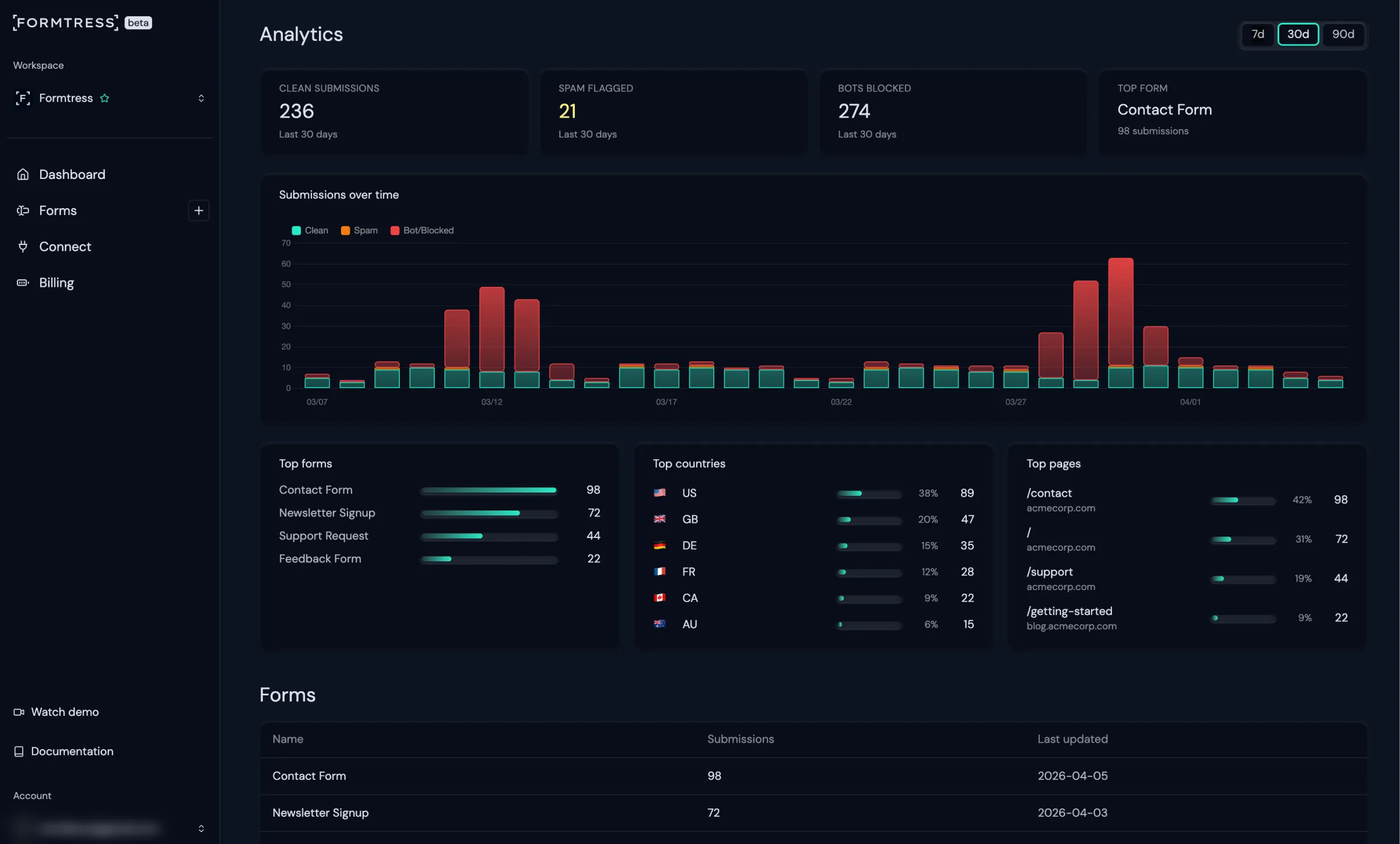Image resolution: width=1400 pixels, height=844 pixels.
Task: Expand the workspace switcher chevron
Action: pos(201,98)
